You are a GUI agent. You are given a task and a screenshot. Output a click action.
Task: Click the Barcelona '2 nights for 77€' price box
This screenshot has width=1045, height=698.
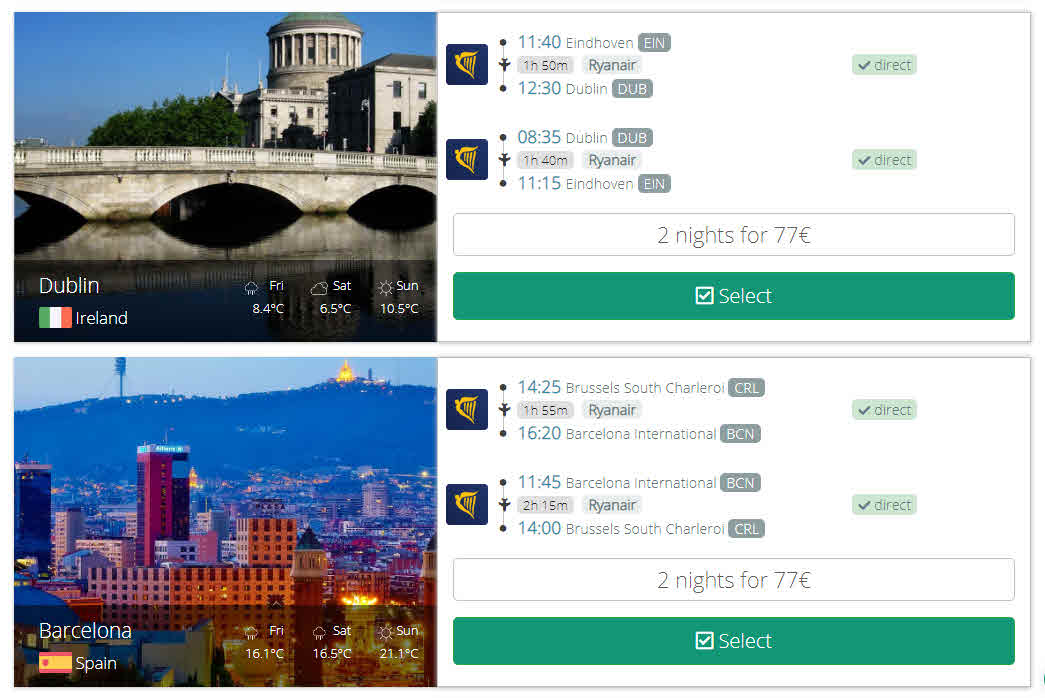point(734,580)
